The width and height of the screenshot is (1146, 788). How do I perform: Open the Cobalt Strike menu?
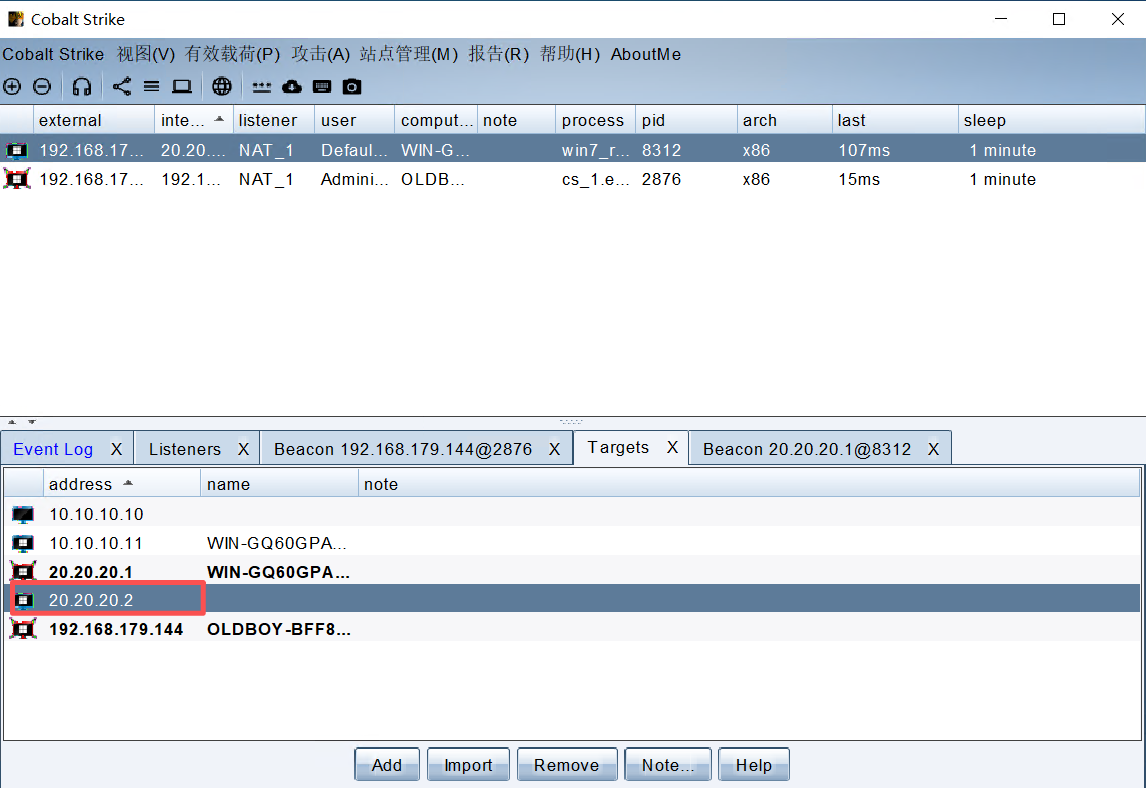(53, 54)
